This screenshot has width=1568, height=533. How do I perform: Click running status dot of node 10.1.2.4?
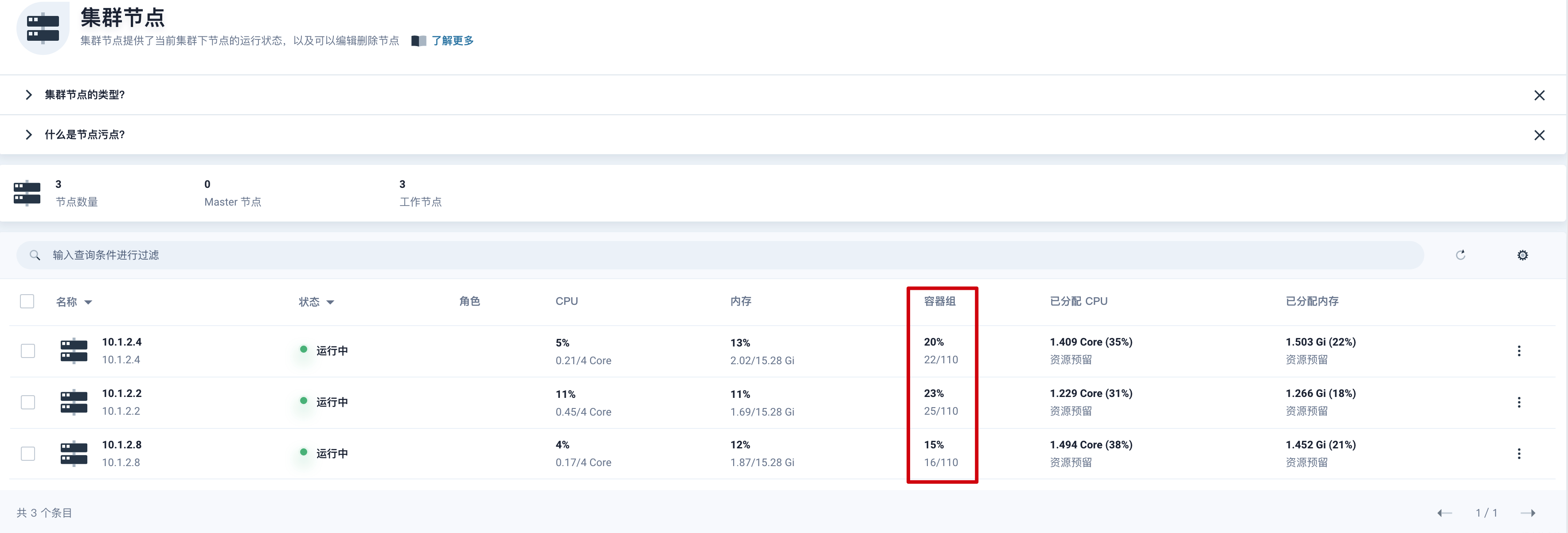point(303,349)
